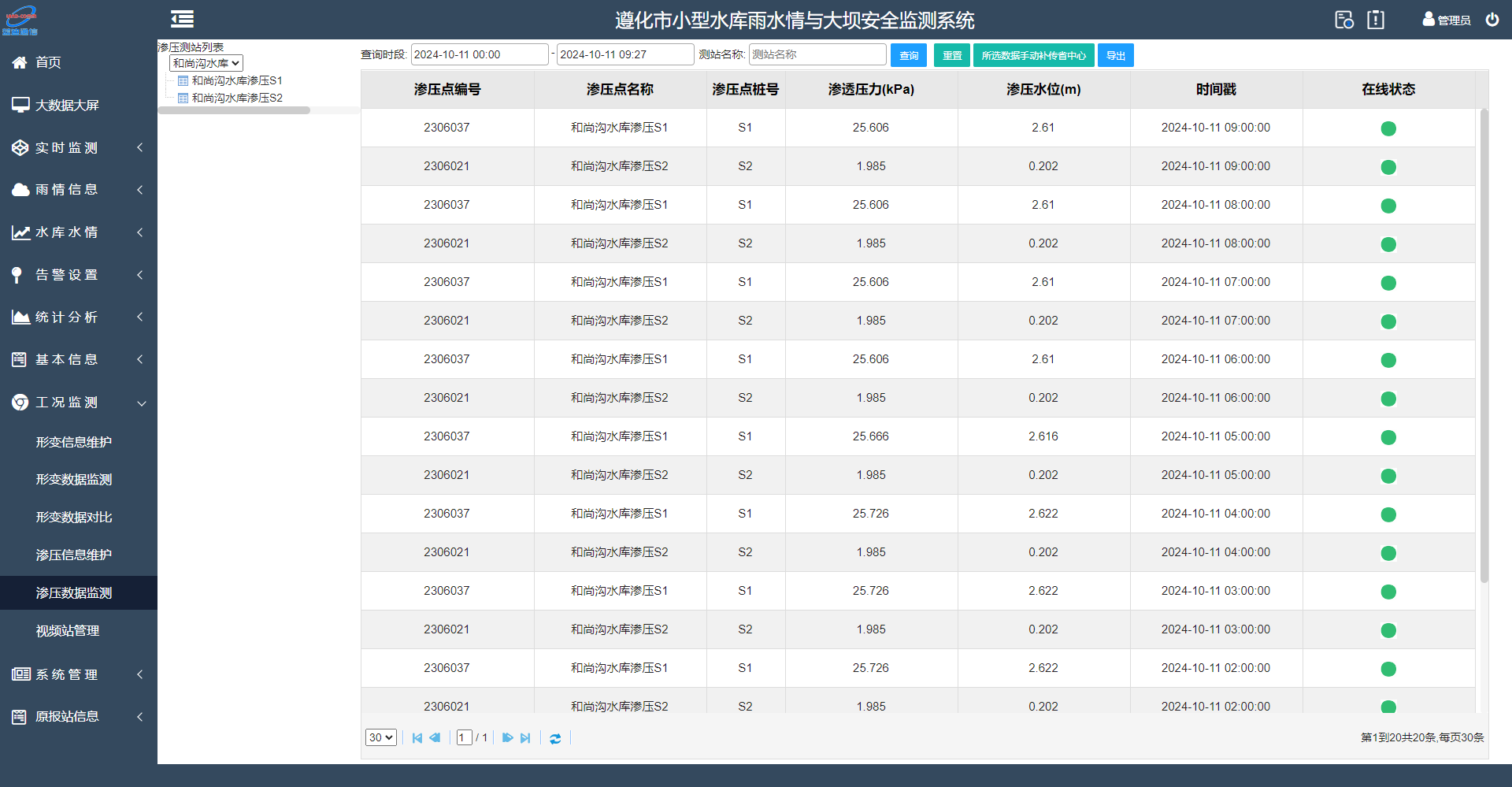Go to next page pagination icon
This screenshot has width=1512, height=787.
coord(508,738)
